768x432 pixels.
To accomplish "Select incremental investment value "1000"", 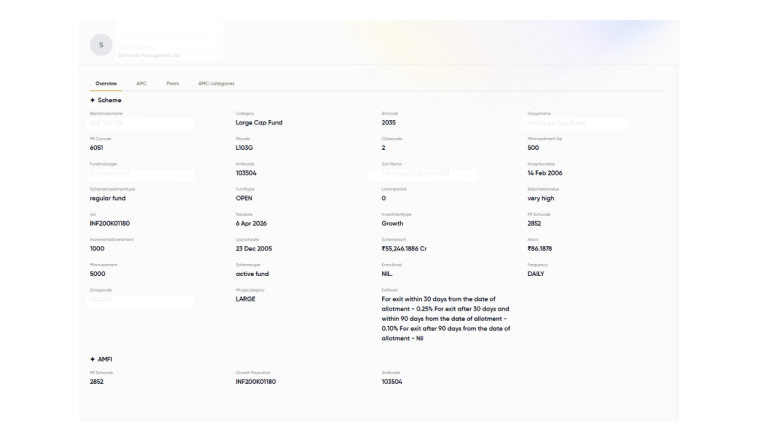I will [x=97, y=249].
